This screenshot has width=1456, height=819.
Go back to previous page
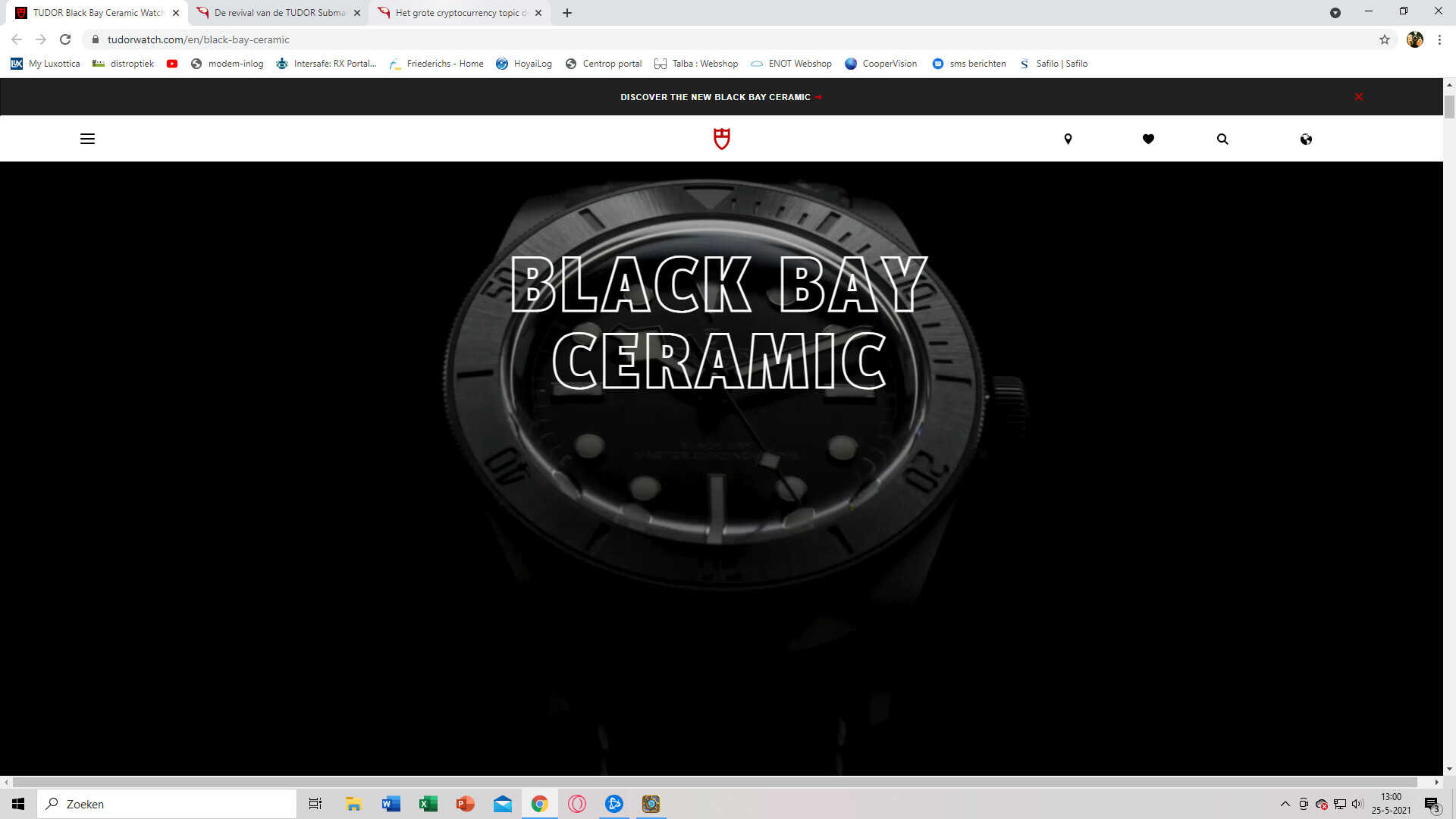(x=17, y=39)
